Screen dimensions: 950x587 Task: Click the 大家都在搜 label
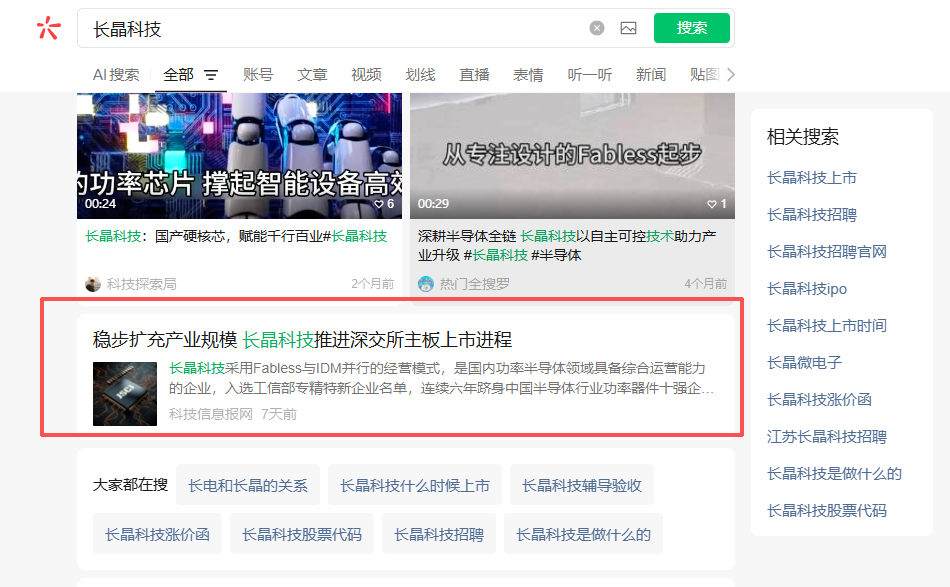point(130,485)
